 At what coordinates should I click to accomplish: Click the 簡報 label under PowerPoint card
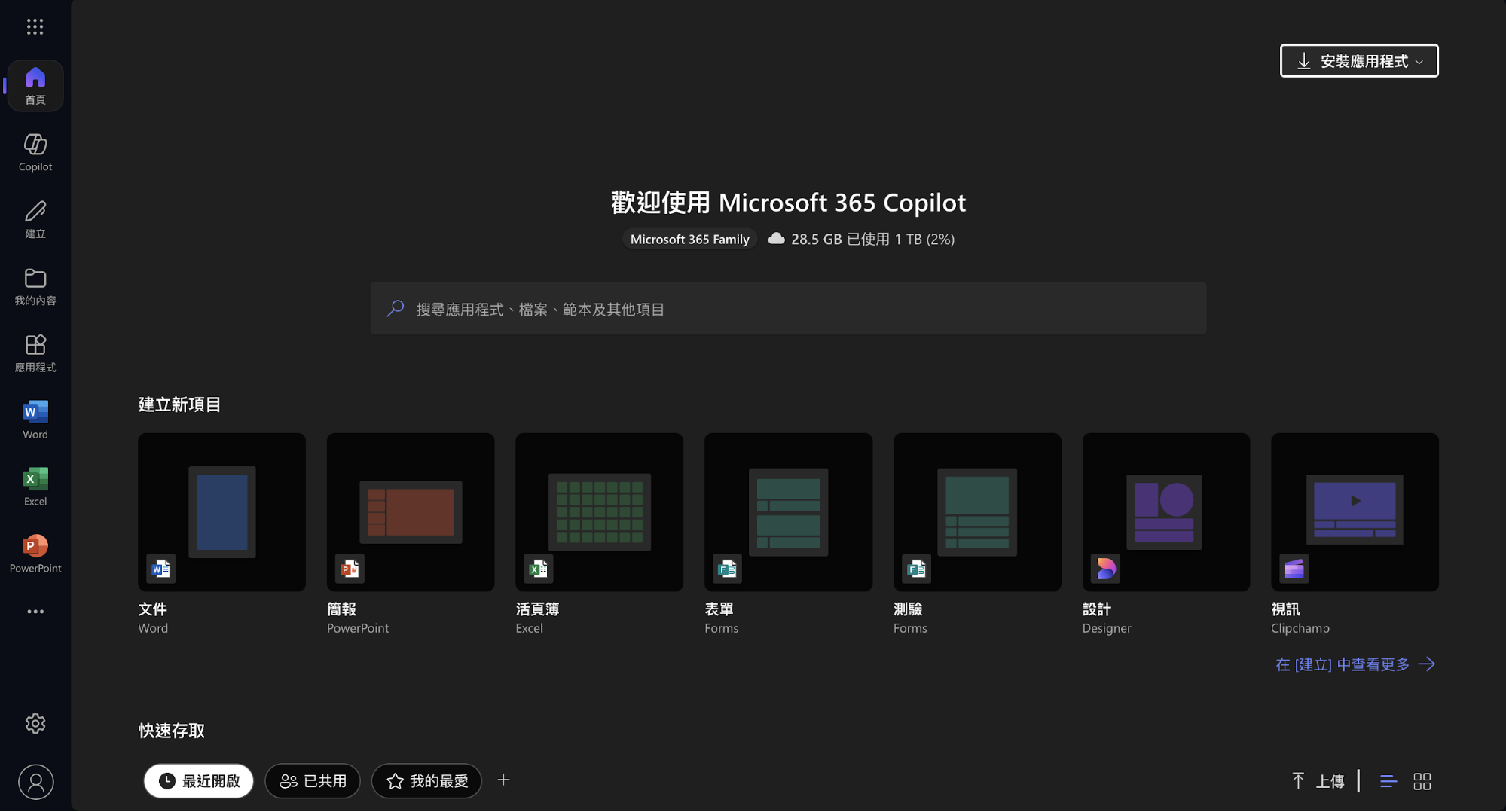[341, 609]
